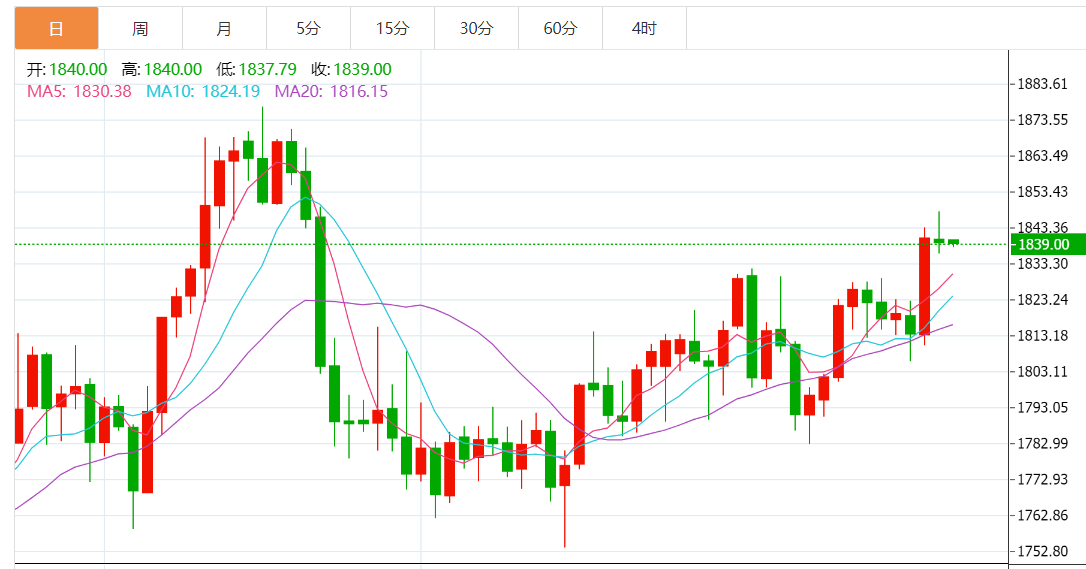Image resolution: width=1086 pixels, height=569 pixels.
Task: Click the MA20: 1816.15 indicator label
Action: pos(331,91)
